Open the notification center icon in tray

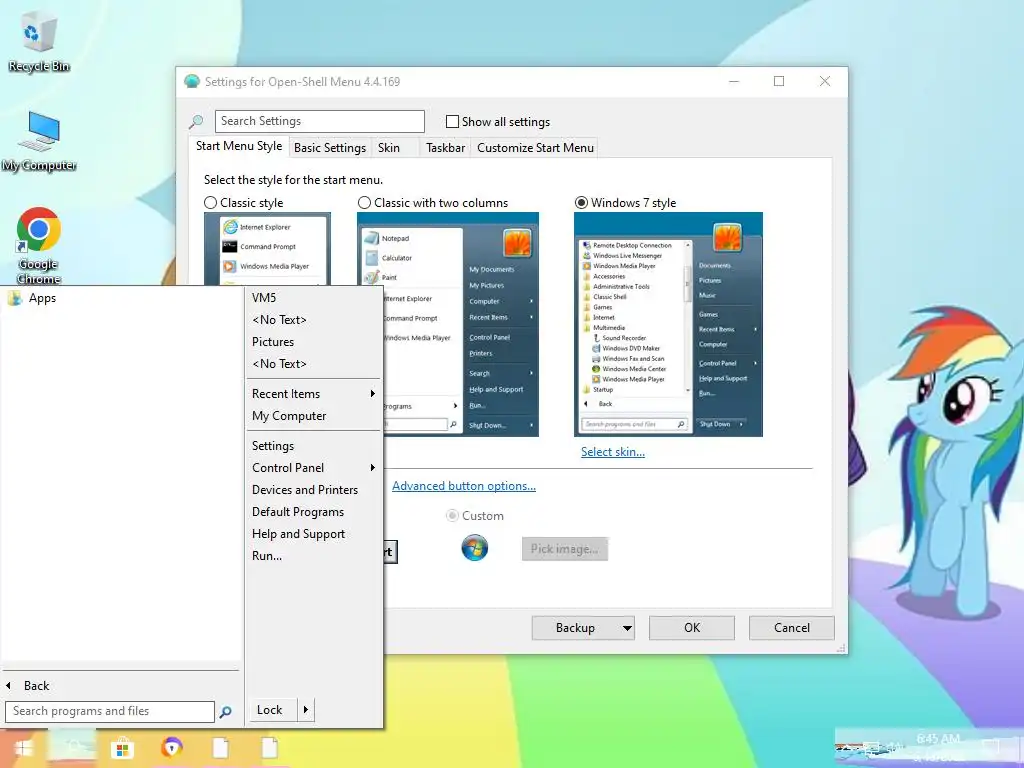[991, 748]
